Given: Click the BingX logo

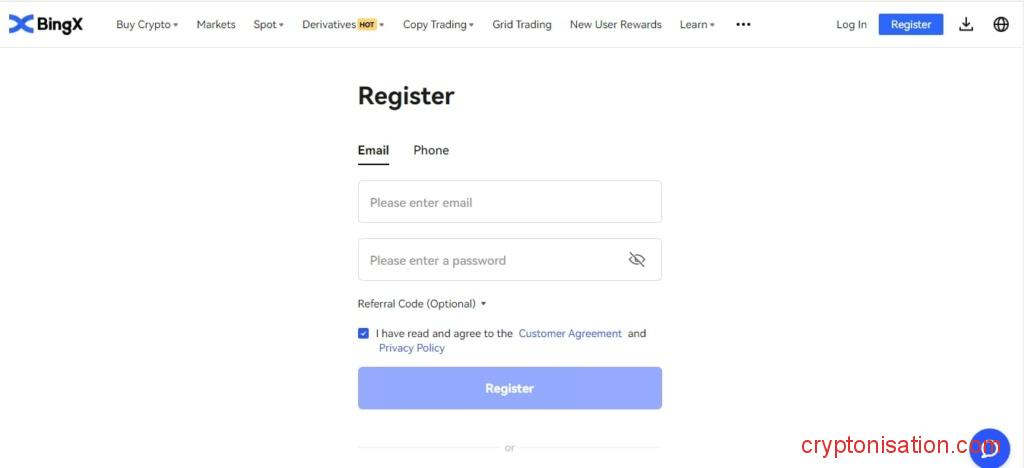Looking at the screenshot, I should pyautogui.click(x=46, y=24).
